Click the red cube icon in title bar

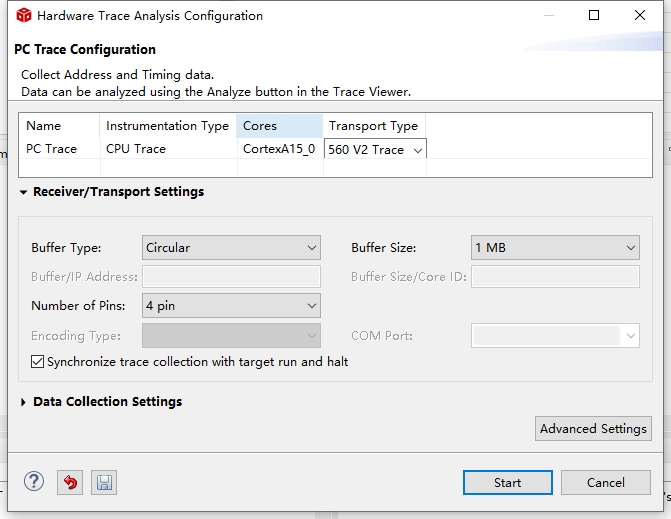pyautogui.click(x=24, y=16)
